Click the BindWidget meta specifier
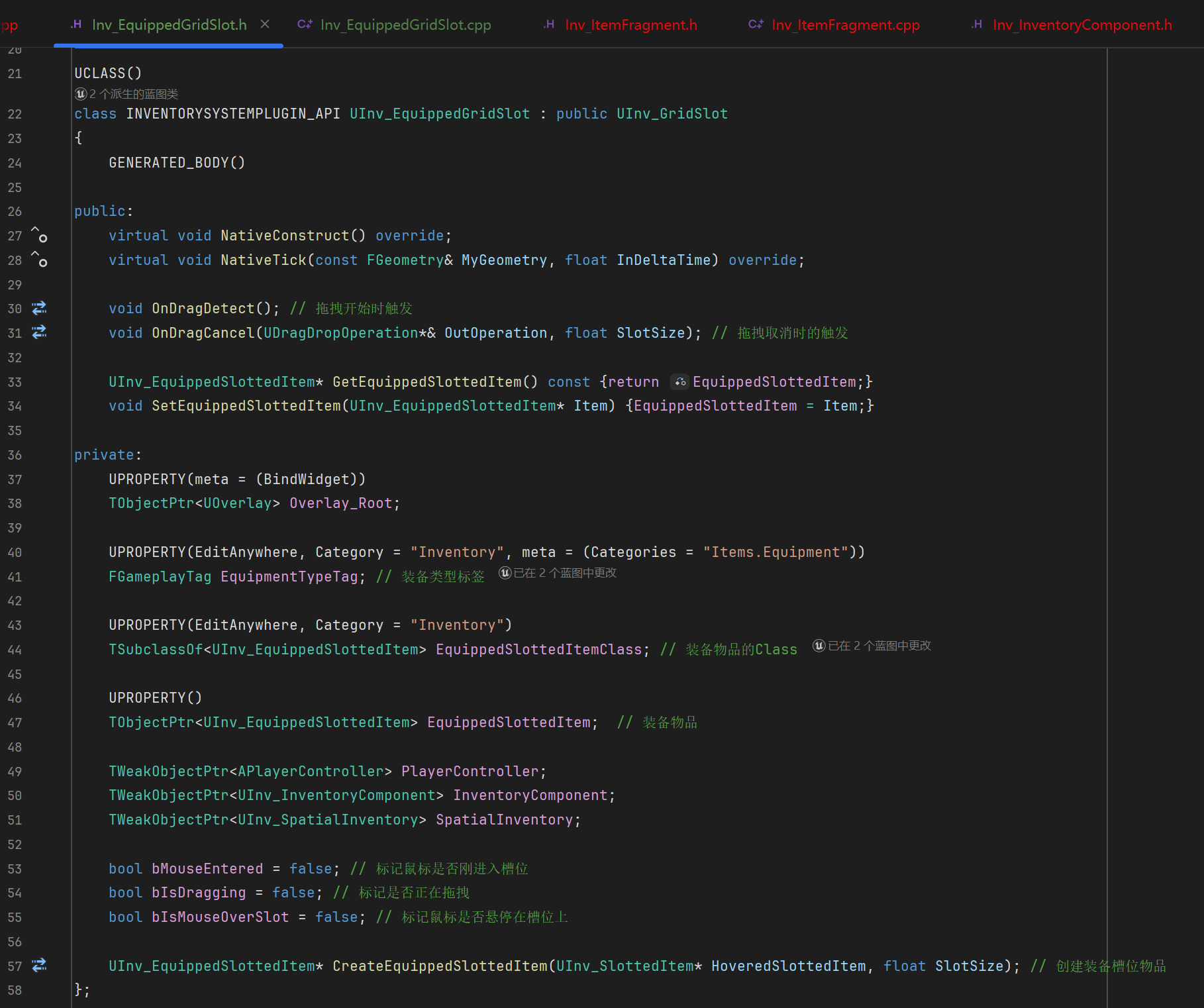Screen dimensions: 1204x1008 307,479
